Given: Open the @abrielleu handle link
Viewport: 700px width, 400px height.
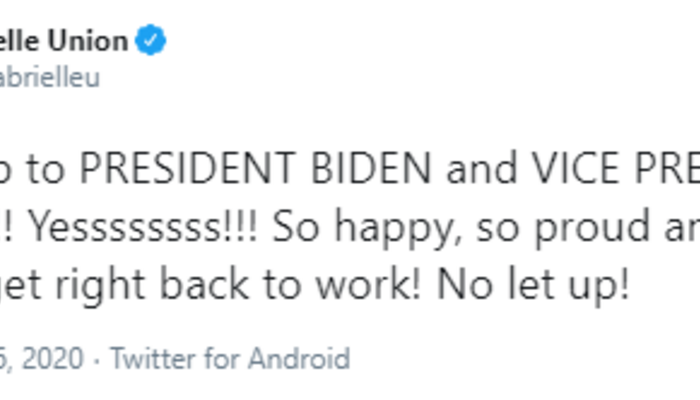Looking at the screenshot, I should pyautogui.click(x=50, y=78).
